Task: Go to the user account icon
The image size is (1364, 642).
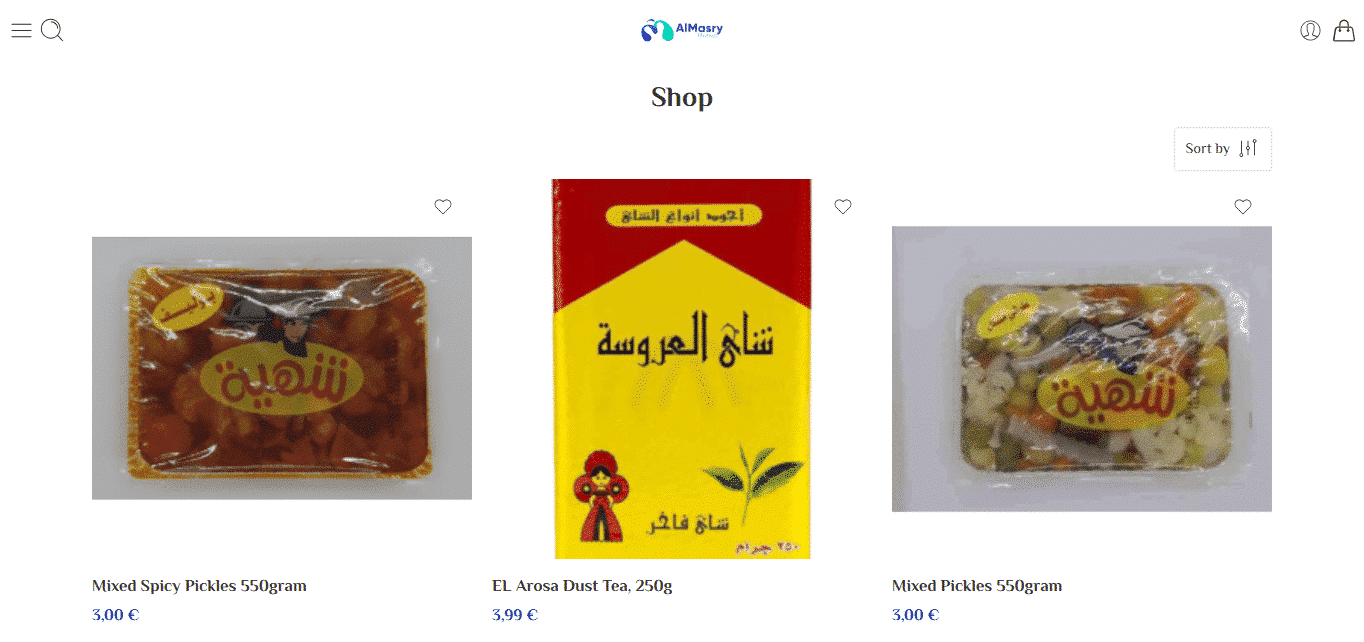Action: [x=1310, y=31]
